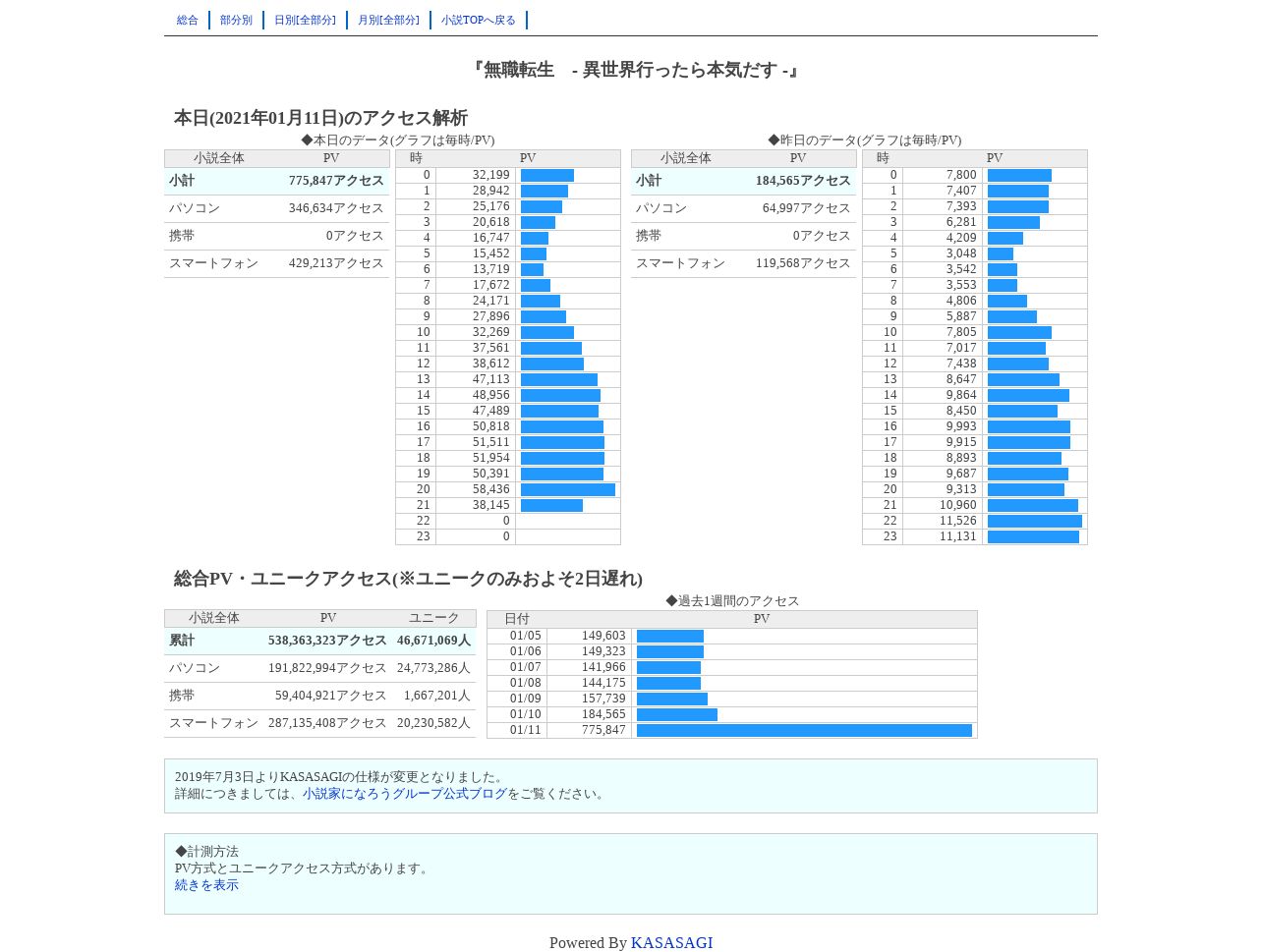Screen dimensions: 1262x952
Task: Select today's PC value 346,634アクセス
Action: (x=336, y=208)
